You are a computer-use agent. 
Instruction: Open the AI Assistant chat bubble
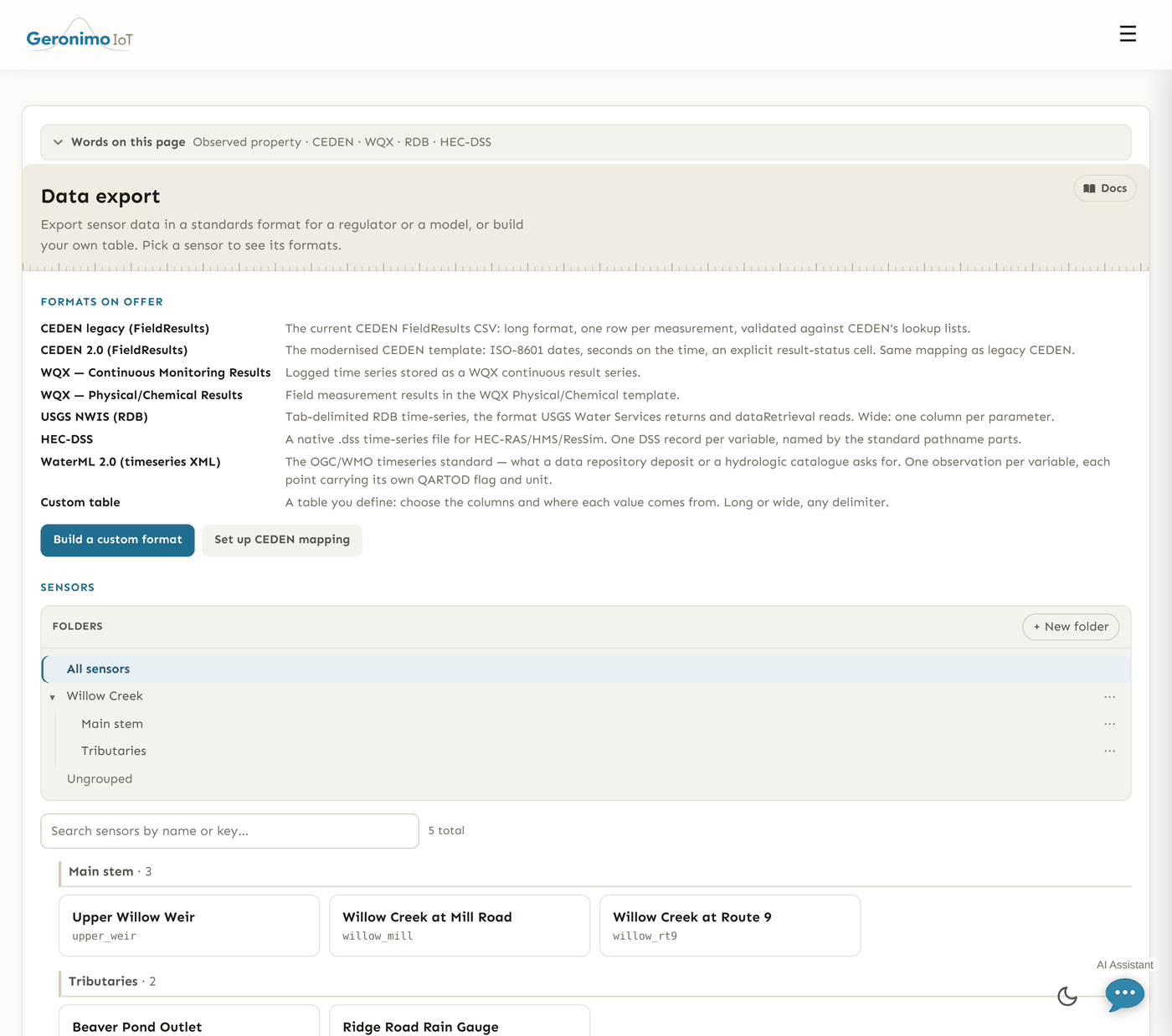(x=1124, y=994)
